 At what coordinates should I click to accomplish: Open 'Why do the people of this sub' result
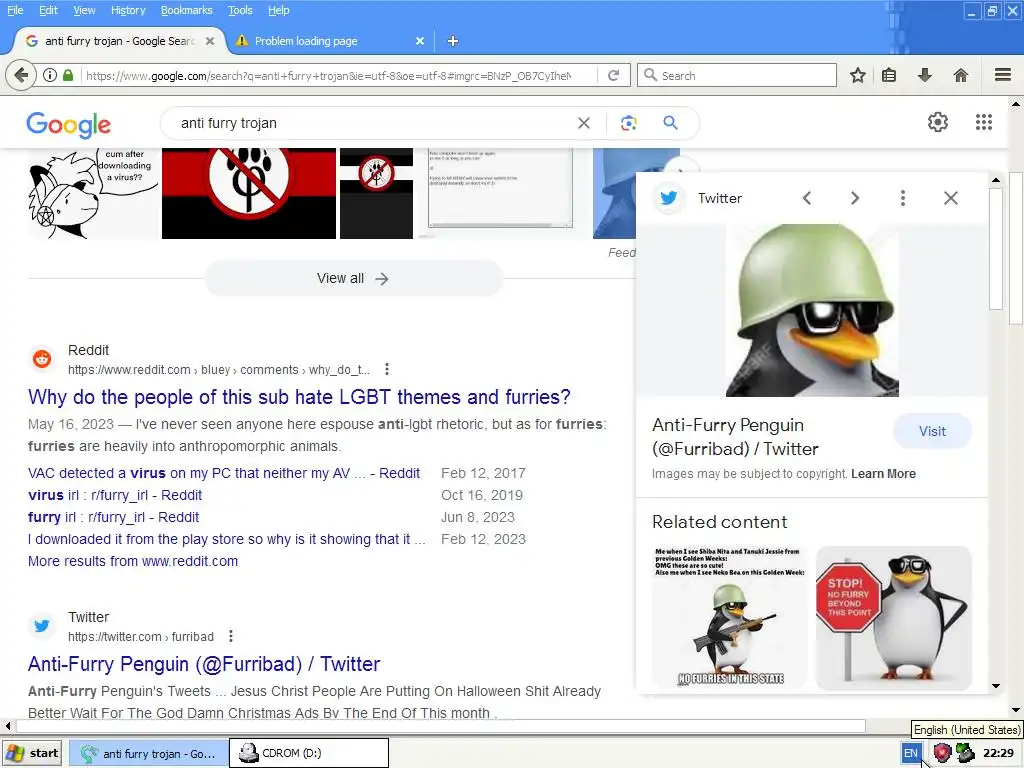[299, 397]
